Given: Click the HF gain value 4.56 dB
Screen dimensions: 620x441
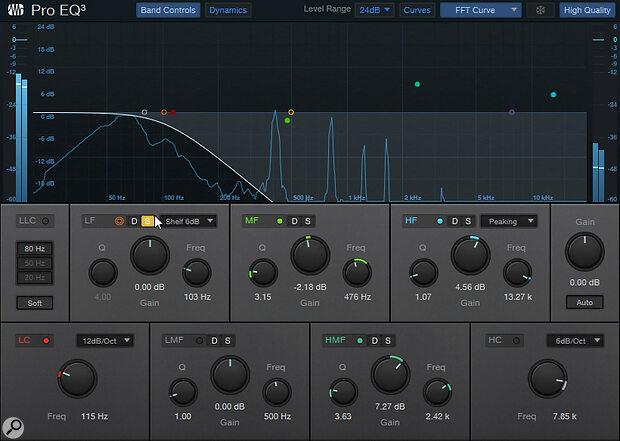Looking at the screenshot, I should pyautogui.click(x=470, y=287).
